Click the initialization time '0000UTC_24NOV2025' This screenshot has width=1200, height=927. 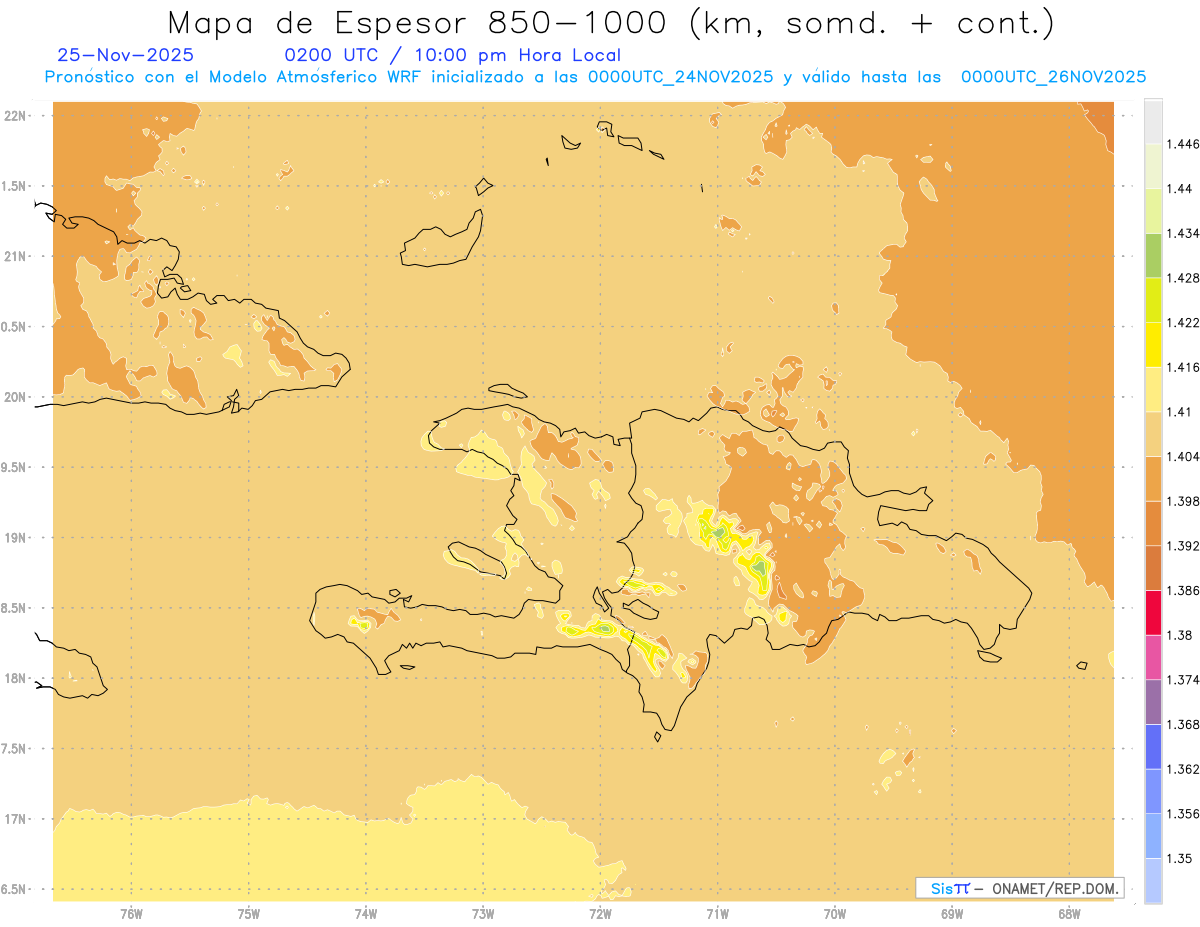[680, 77]
